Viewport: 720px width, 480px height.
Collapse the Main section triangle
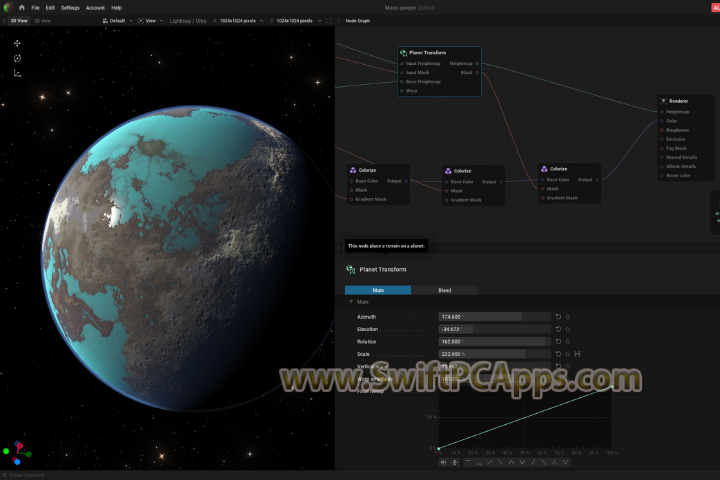351,302
